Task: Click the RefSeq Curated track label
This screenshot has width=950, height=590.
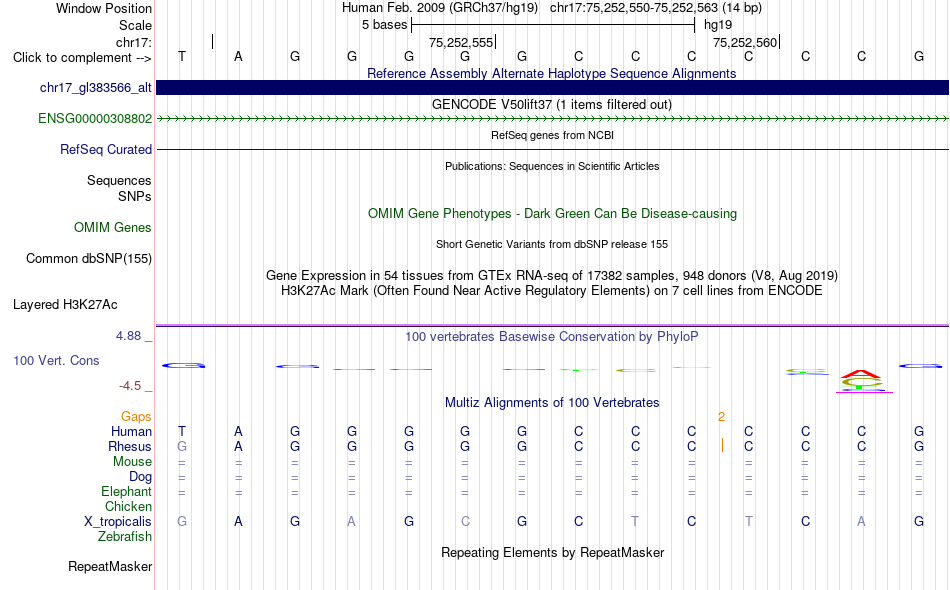Action: point(106,150)
